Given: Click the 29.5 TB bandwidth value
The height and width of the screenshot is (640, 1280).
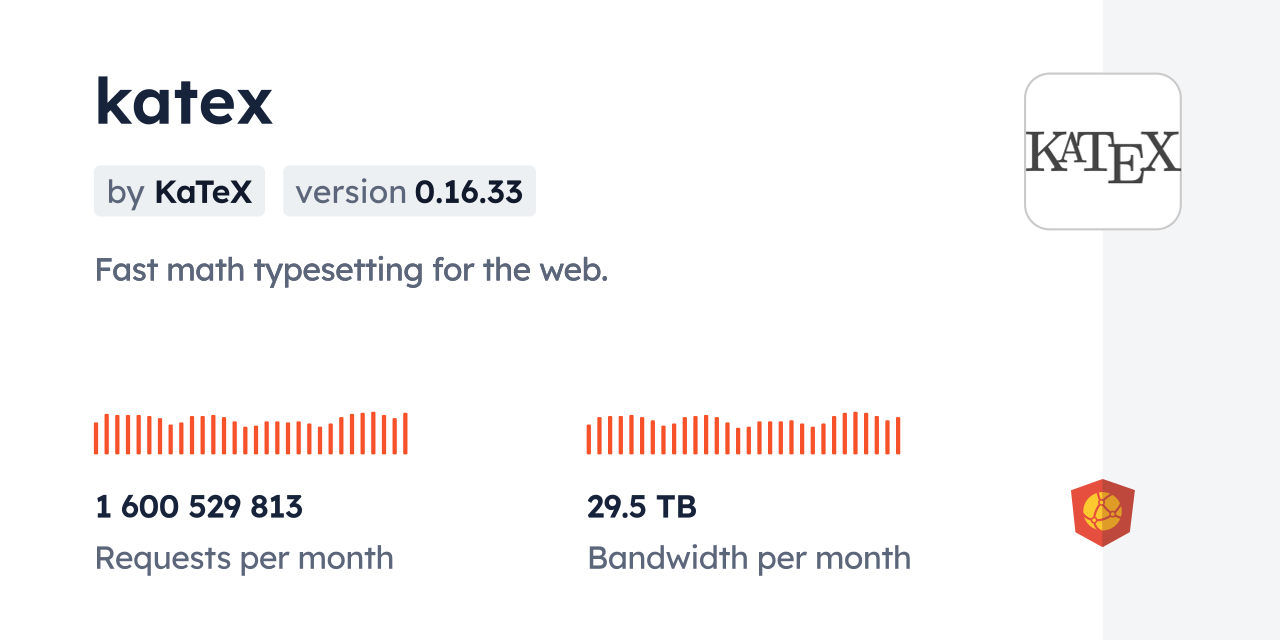Looking at the screenshot, I should tap(641, 507).
